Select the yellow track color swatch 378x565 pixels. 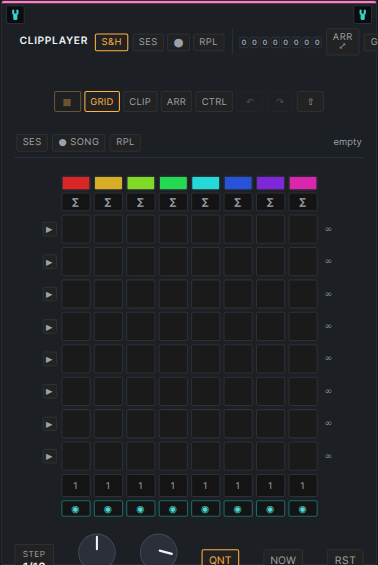(x=108, y=183)
